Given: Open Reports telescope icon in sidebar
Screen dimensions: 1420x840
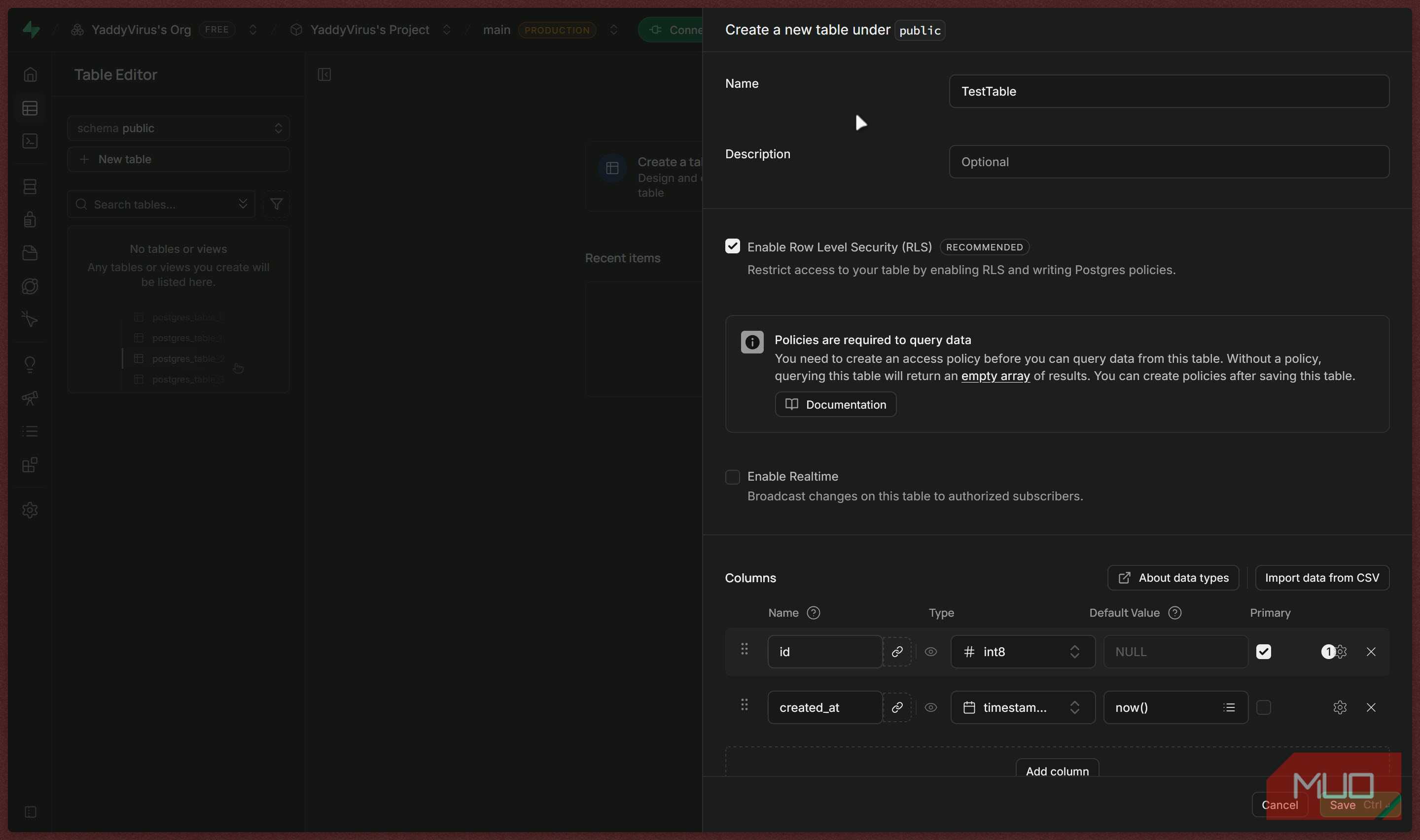Looking at the screenshot, I should [x=30, y=398].
